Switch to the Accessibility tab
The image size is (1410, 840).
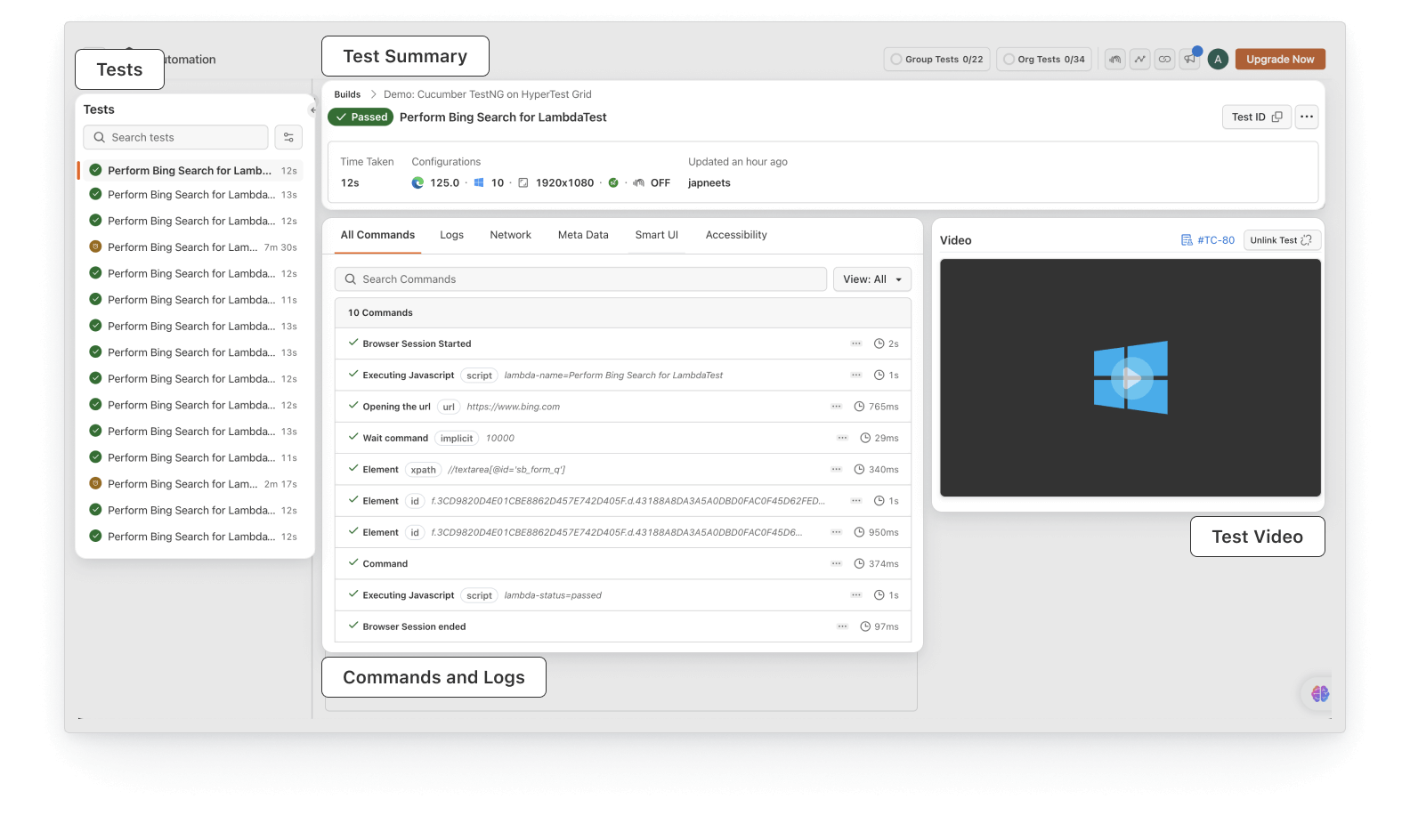[735, 235]
